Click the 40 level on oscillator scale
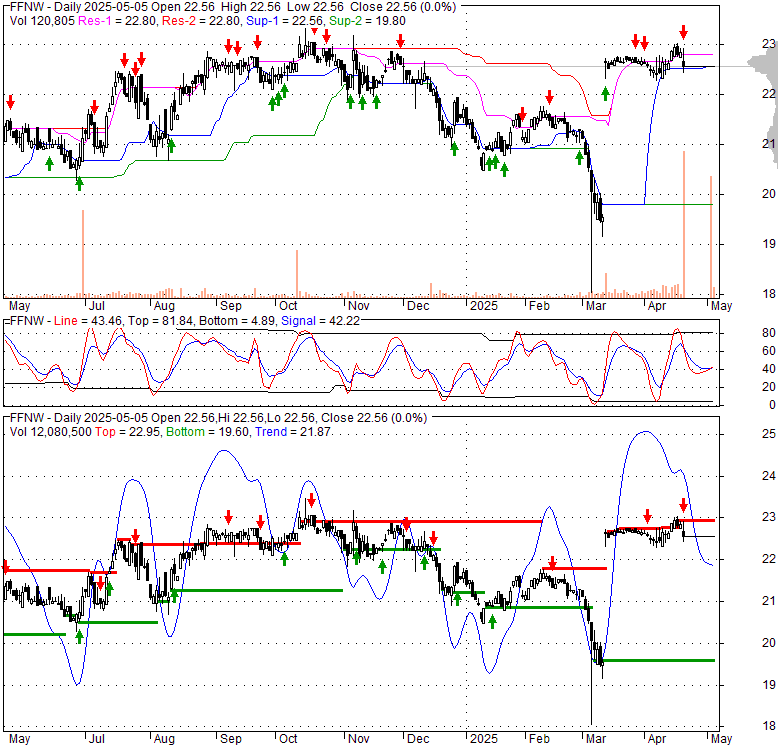The image size is (780, 745). 769,369
